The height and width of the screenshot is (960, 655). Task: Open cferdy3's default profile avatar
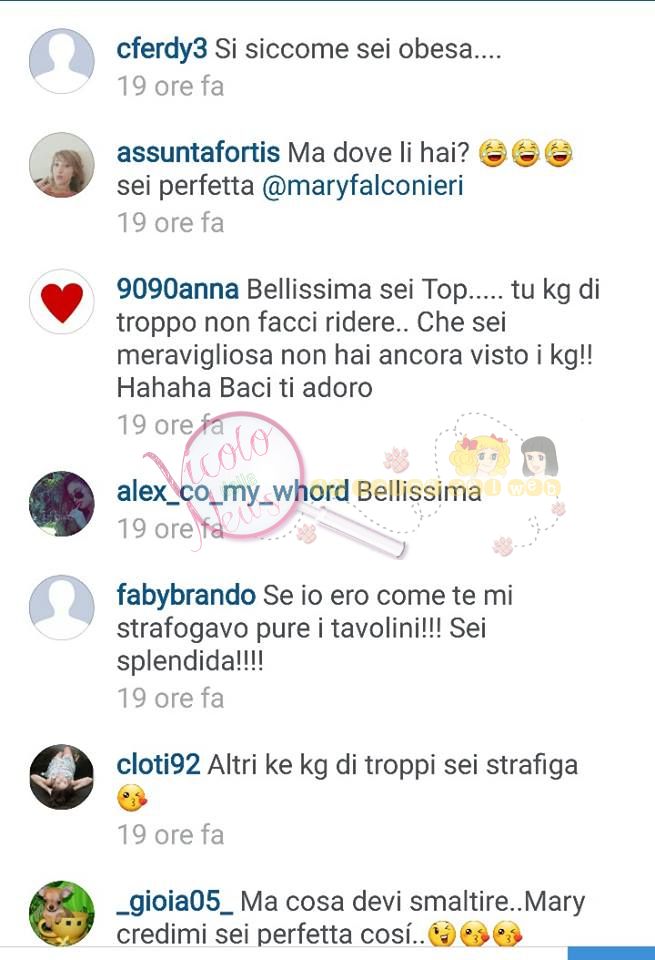point(62,61)
